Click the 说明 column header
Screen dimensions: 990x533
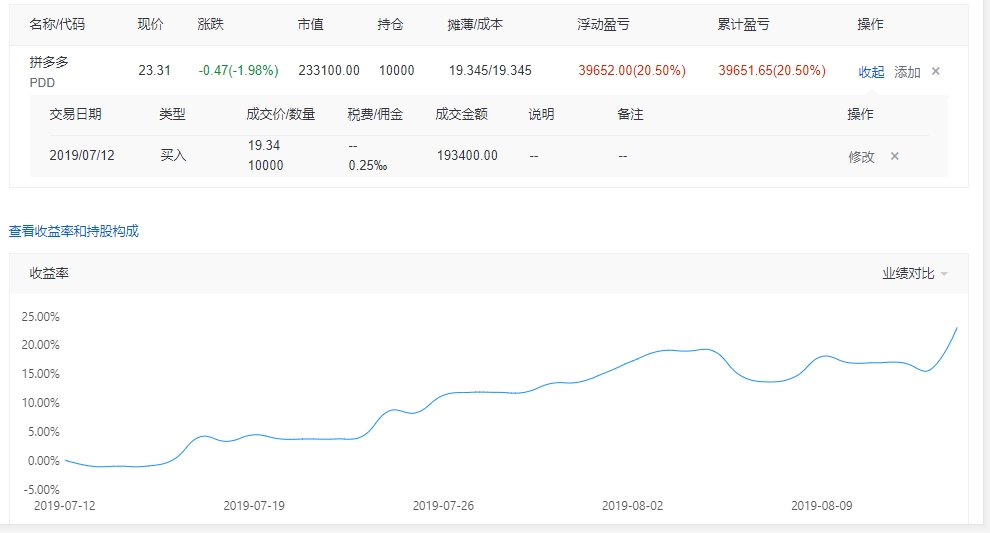tap(541, 114)
